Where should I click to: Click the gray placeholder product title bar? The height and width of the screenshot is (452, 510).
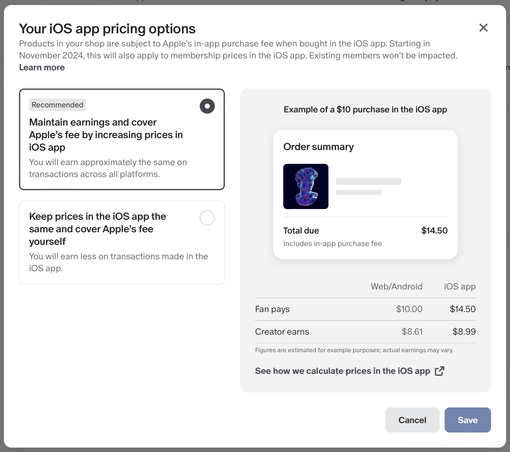(368, 181)
